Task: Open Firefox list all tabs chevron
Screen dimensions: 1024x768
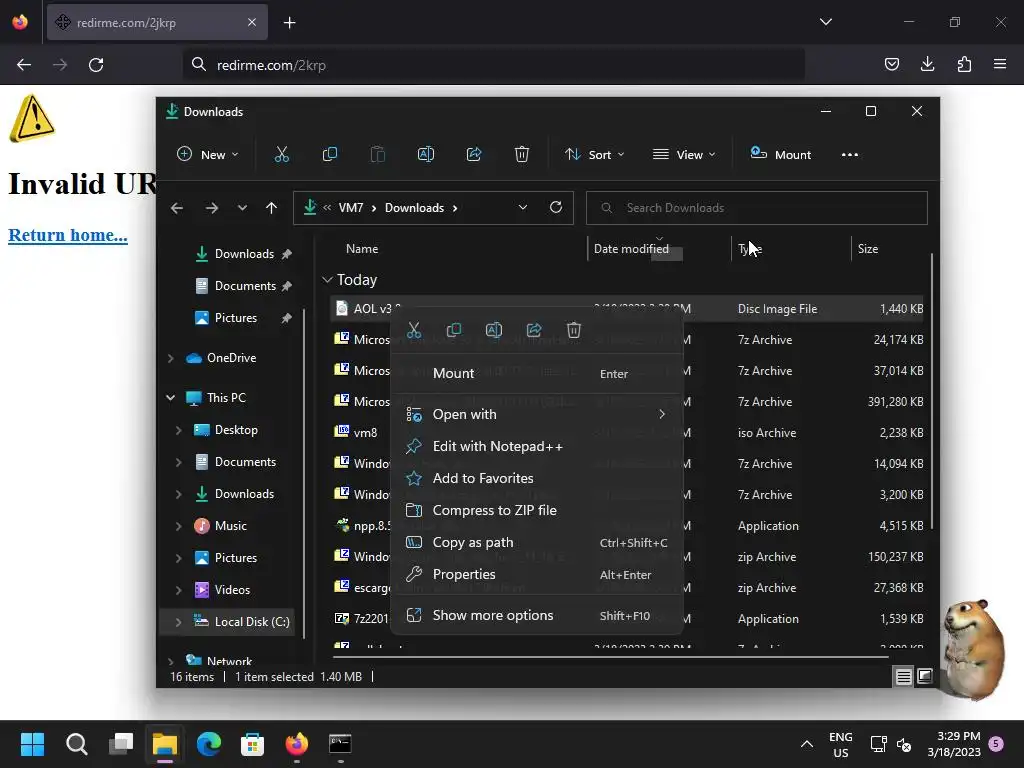Action: coord(826,22)
